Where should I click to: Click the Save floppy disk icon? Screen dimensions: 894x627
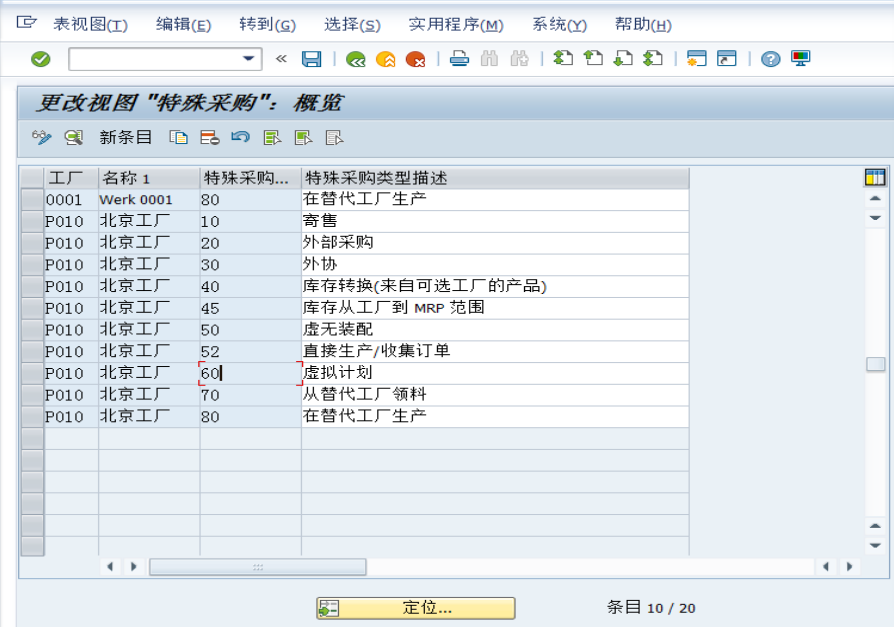[311, 59]
